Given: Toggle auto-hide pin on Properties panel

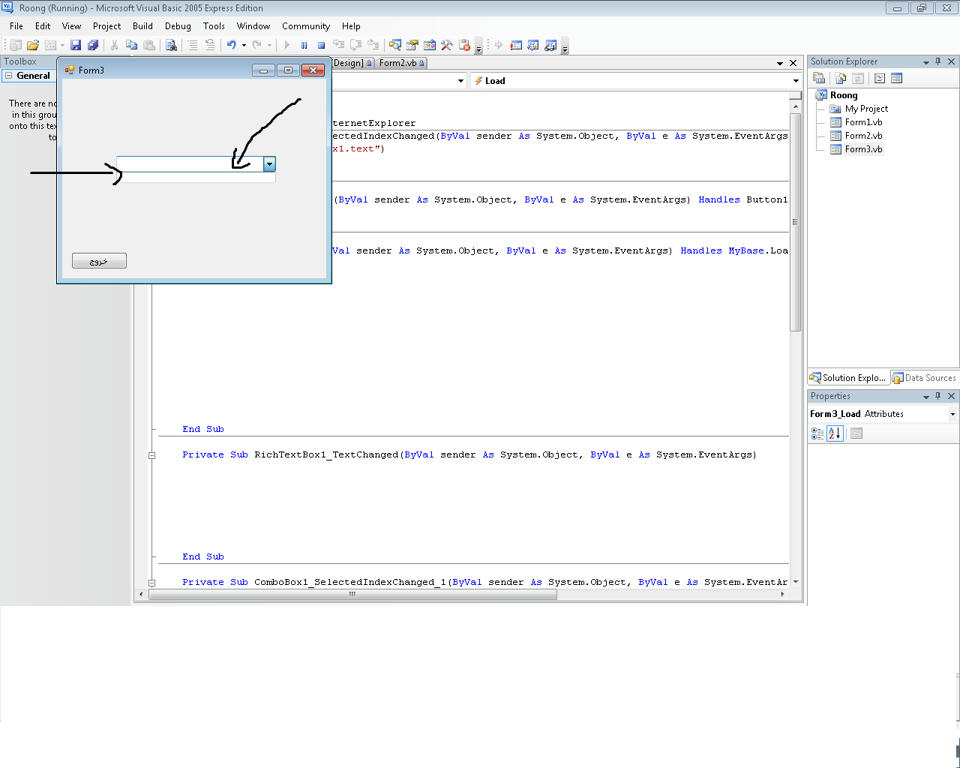Looking at the screenshot, I should 938,396.
